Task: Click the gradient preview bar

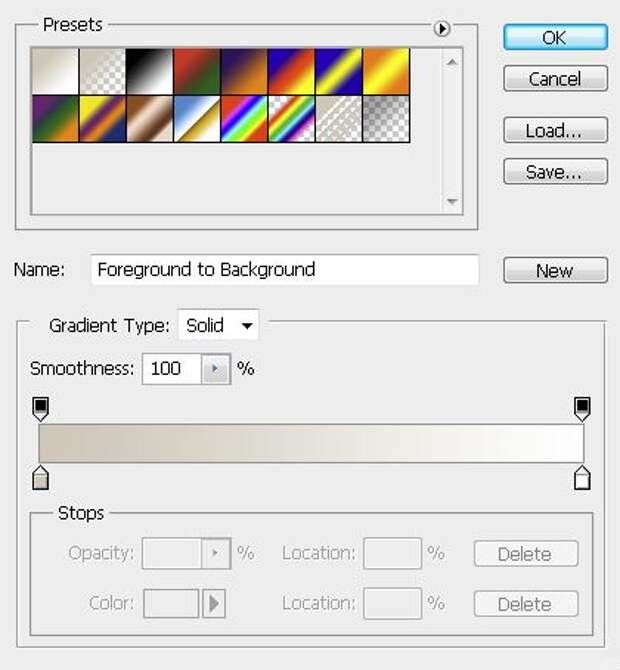Action: point(311,444)
